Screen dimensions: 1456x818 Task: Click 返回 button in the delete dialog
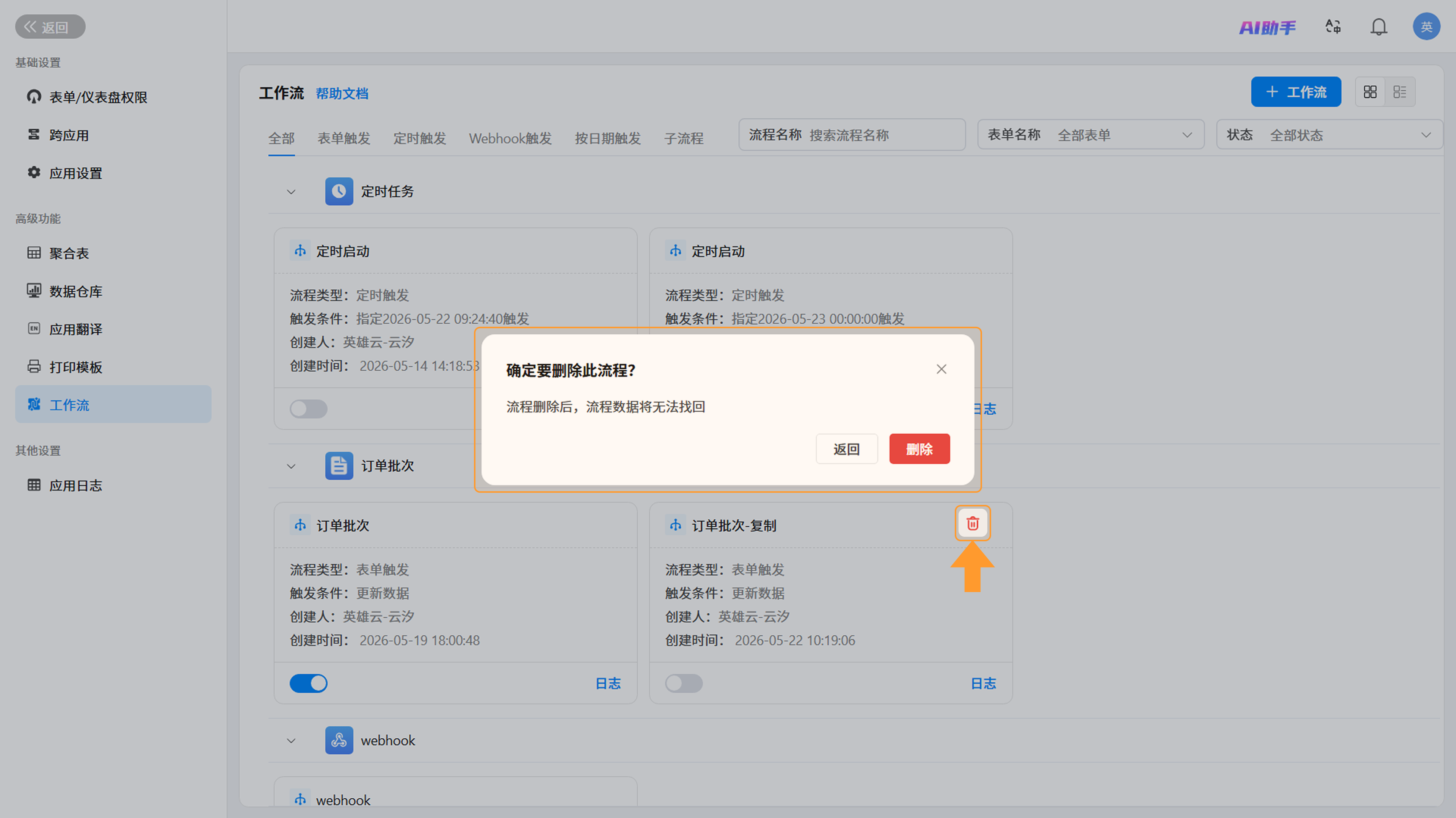click(x=846, y=449)
